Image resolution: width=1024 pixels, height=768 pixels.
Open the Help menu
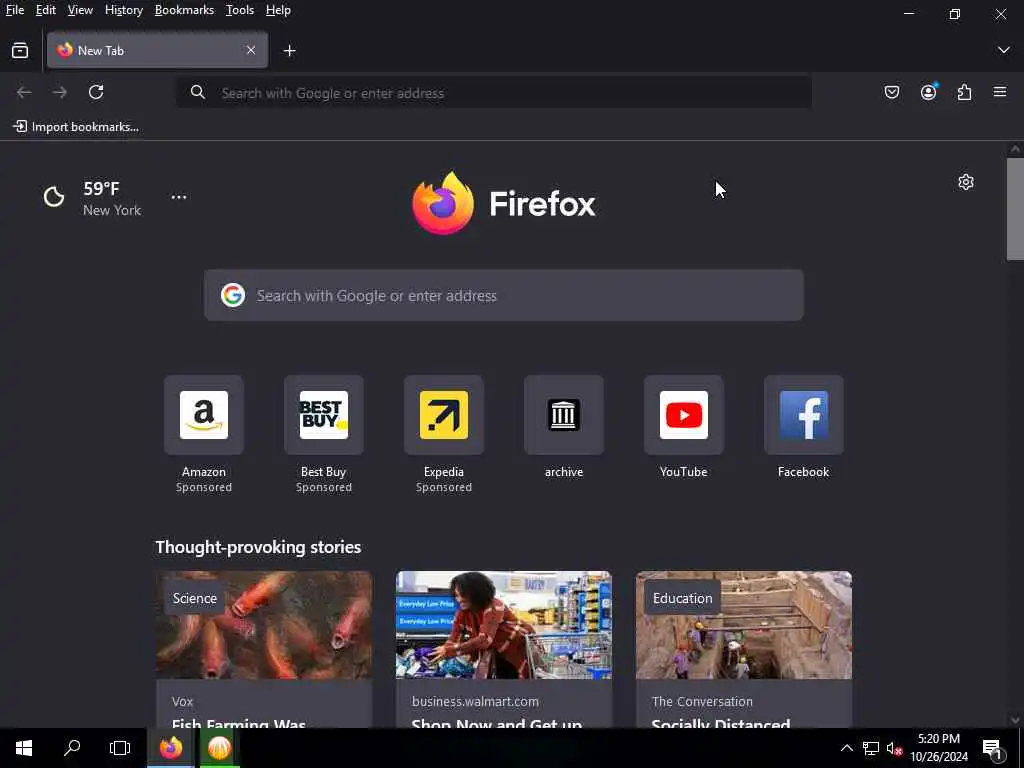coord(278,10)
